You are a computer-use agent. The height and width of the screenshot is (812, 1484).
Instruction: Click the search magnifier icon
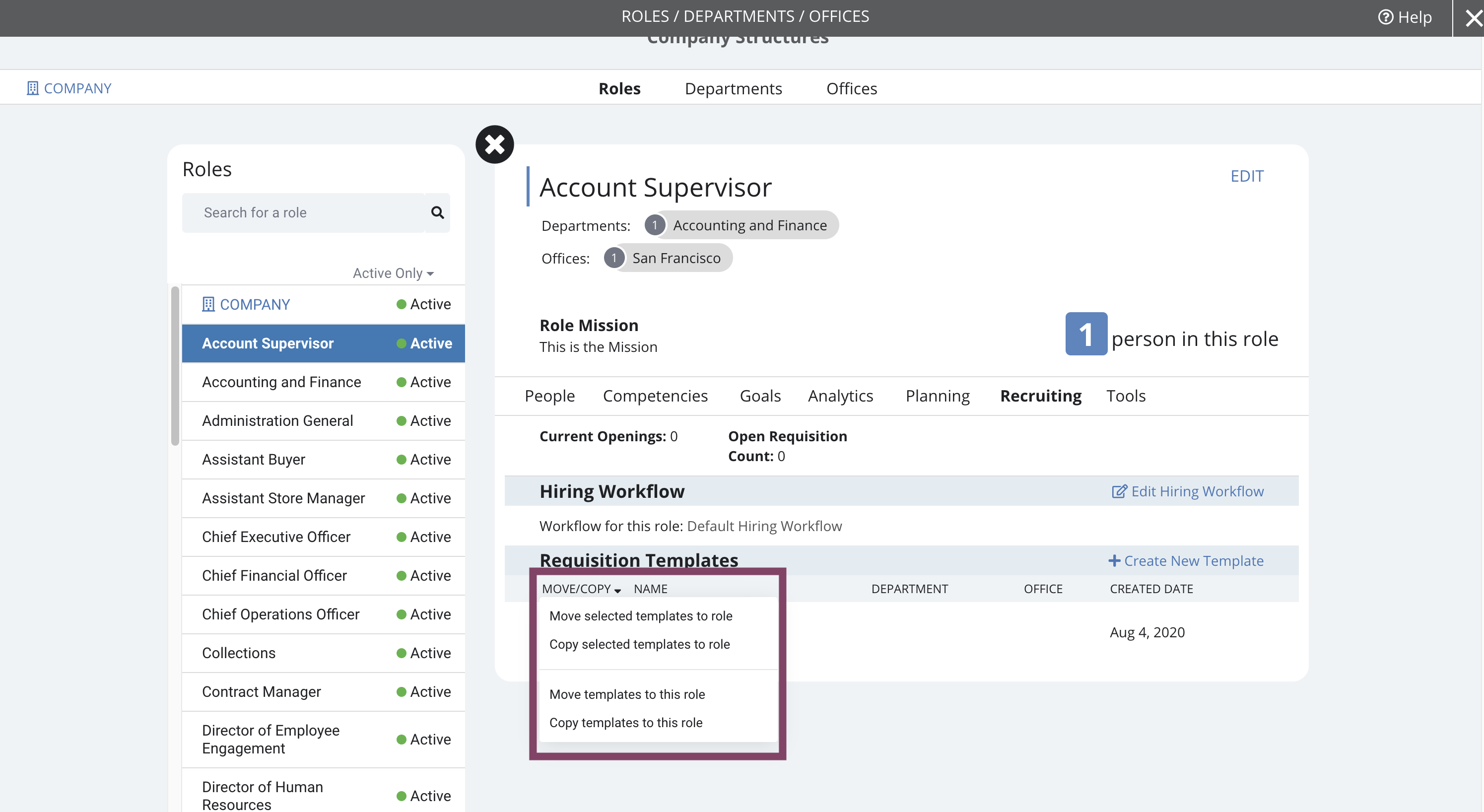tap(437, 212)
